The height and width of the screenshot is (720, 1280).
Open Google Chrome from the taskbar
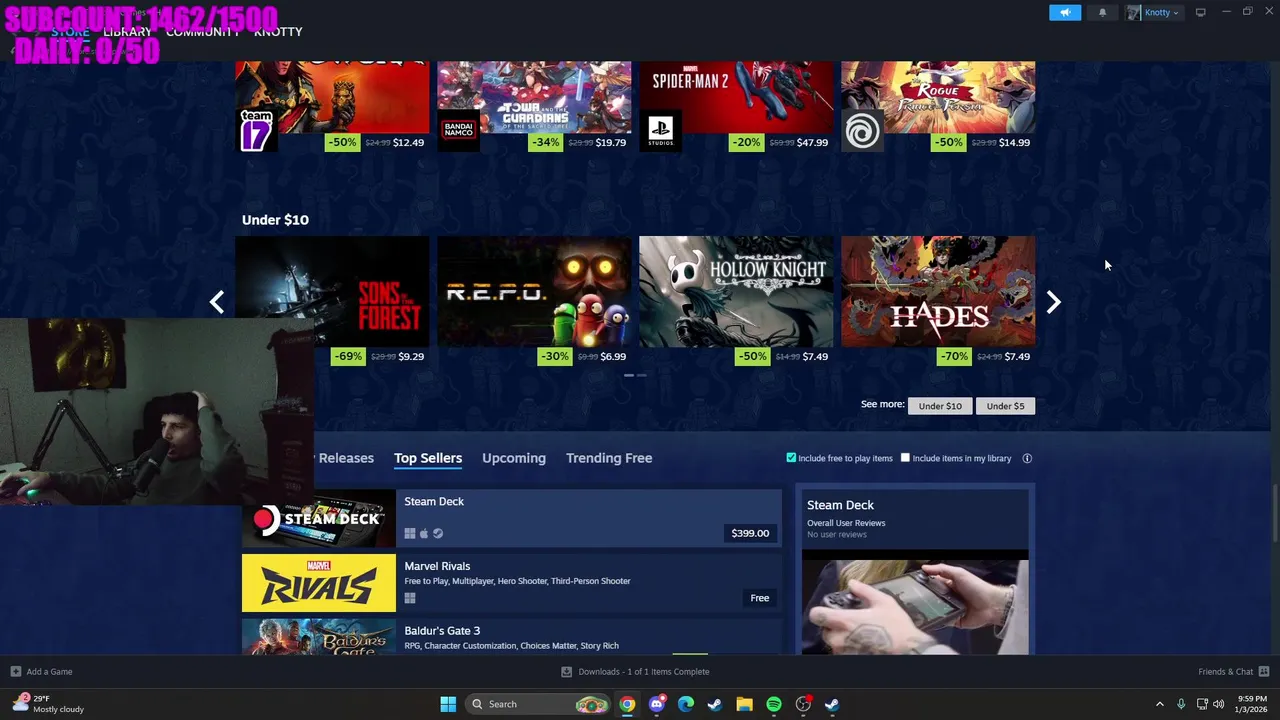pos(627,704)
